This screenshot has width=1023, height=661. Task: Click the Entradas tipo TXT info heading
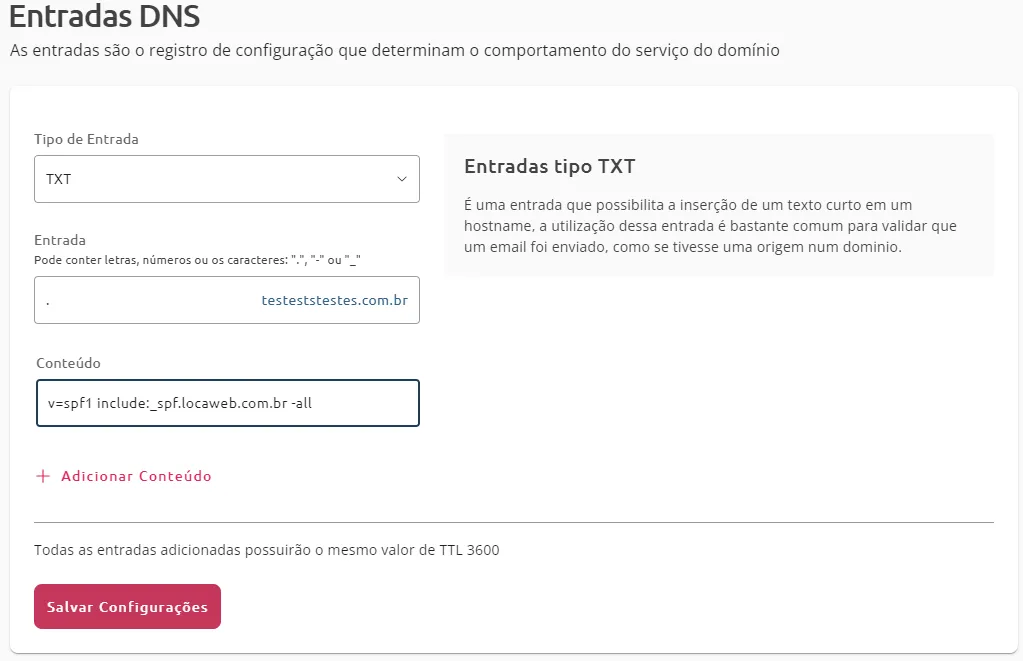tap(549, 166)
